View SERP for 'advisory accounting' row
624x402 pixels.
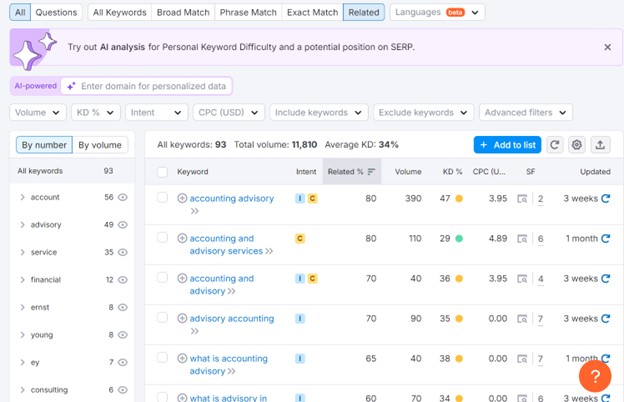(x=522, y=319)
